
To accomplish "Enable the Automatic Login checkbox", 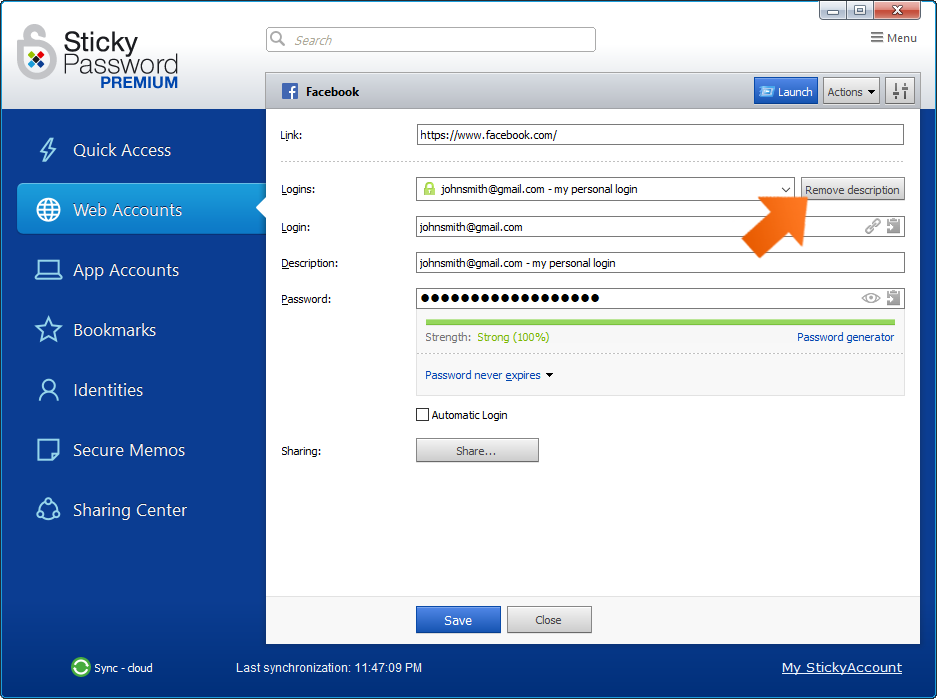I will pyautogui.click(x=422, y=415).
